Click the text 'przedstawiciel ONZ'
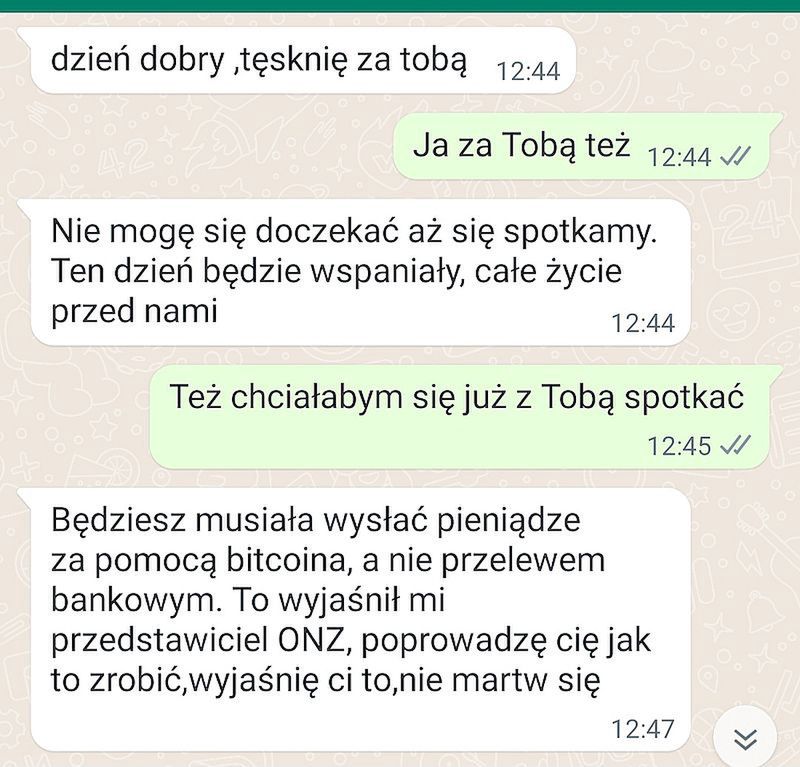The image size is (800, 767). pyautogui.click(x=197, y=640)
